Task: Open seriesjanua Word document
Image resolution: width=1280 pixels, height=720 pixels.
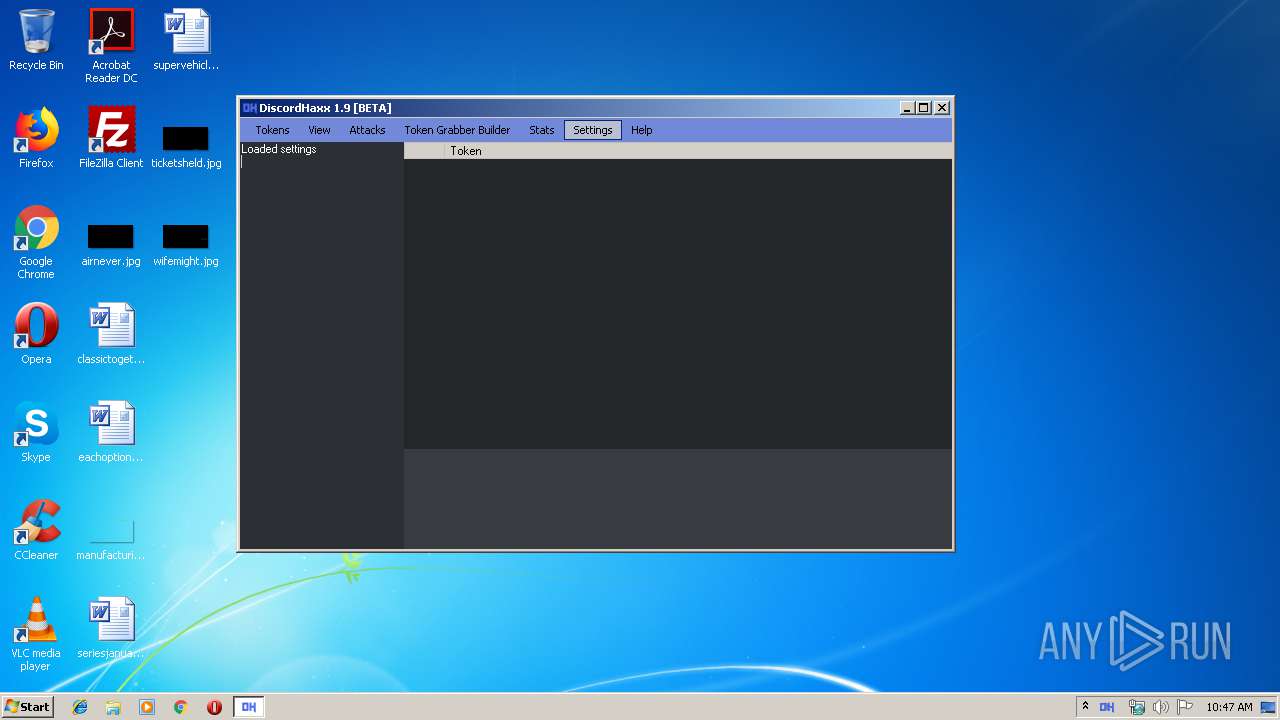Action: (111, 628)
